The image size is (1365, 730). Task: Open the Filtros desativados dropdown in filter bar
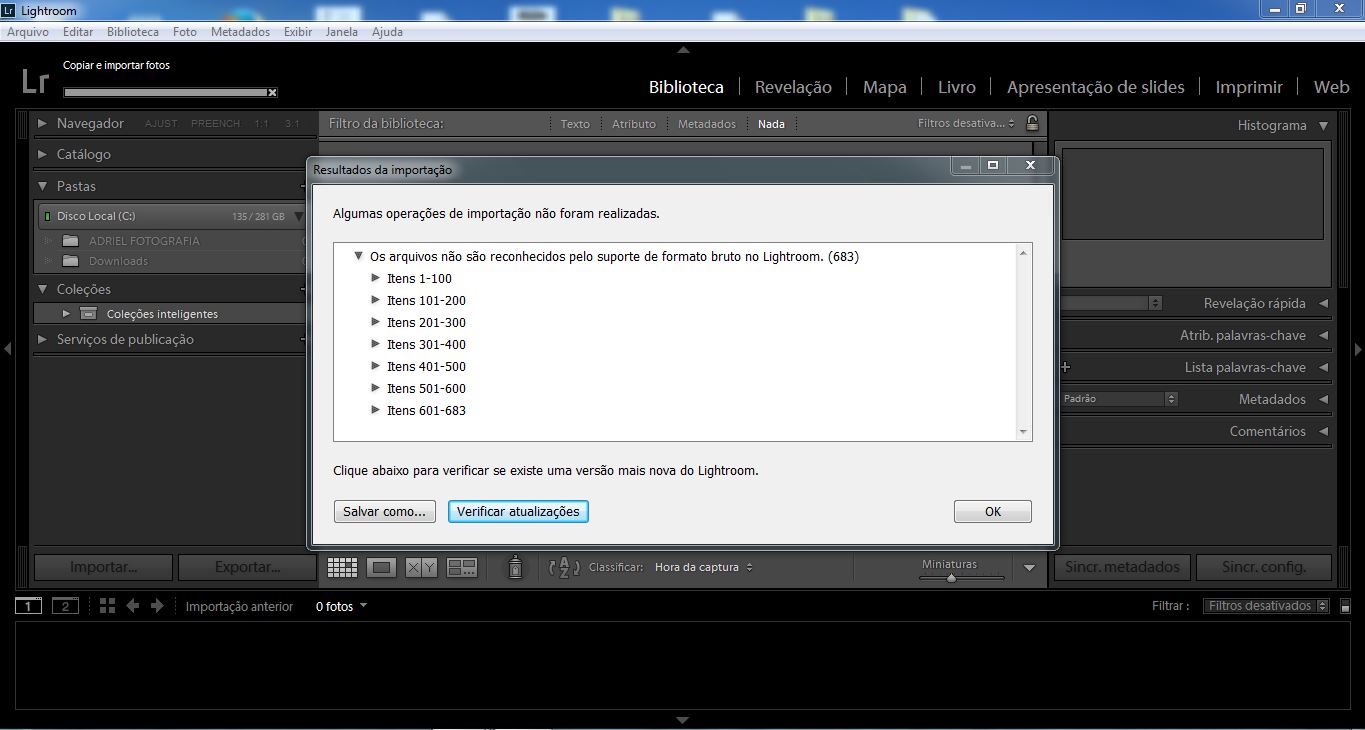click(966, 123)
